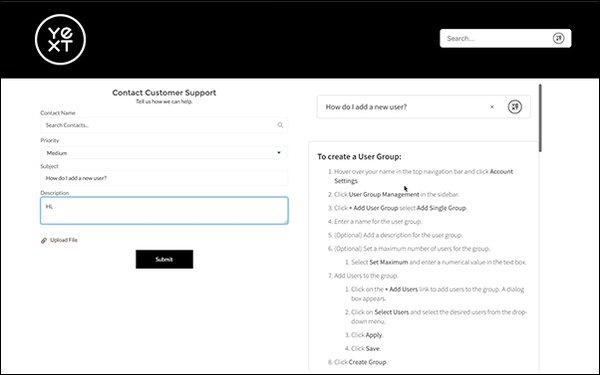The width and height of the screenshot is (600, 375).
Task: Submit the support request
Action: (x=164, y=259)
